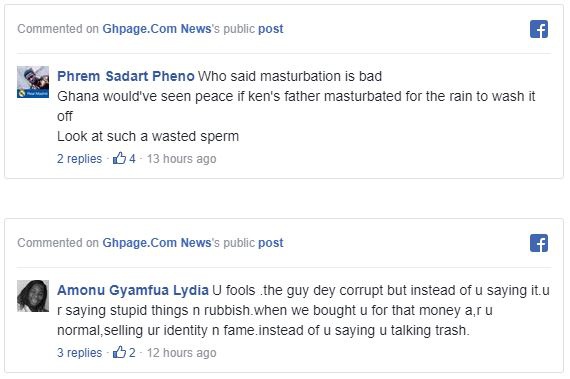Click the Facebook logo on Amonu's comment card
Image resolution: width=570 pixels, height=379 pixels.
[539, 243]
